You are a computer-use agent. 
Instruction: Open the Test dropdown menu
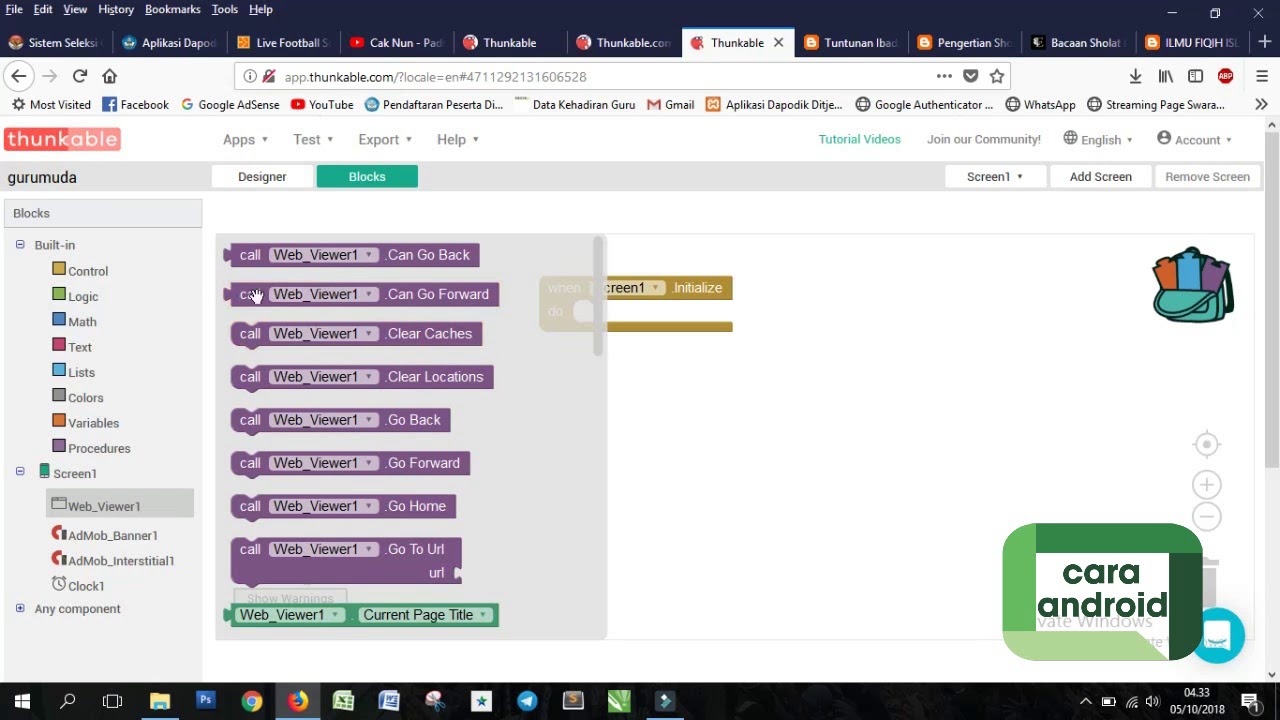pyautogui.click(x=313, y=139)
